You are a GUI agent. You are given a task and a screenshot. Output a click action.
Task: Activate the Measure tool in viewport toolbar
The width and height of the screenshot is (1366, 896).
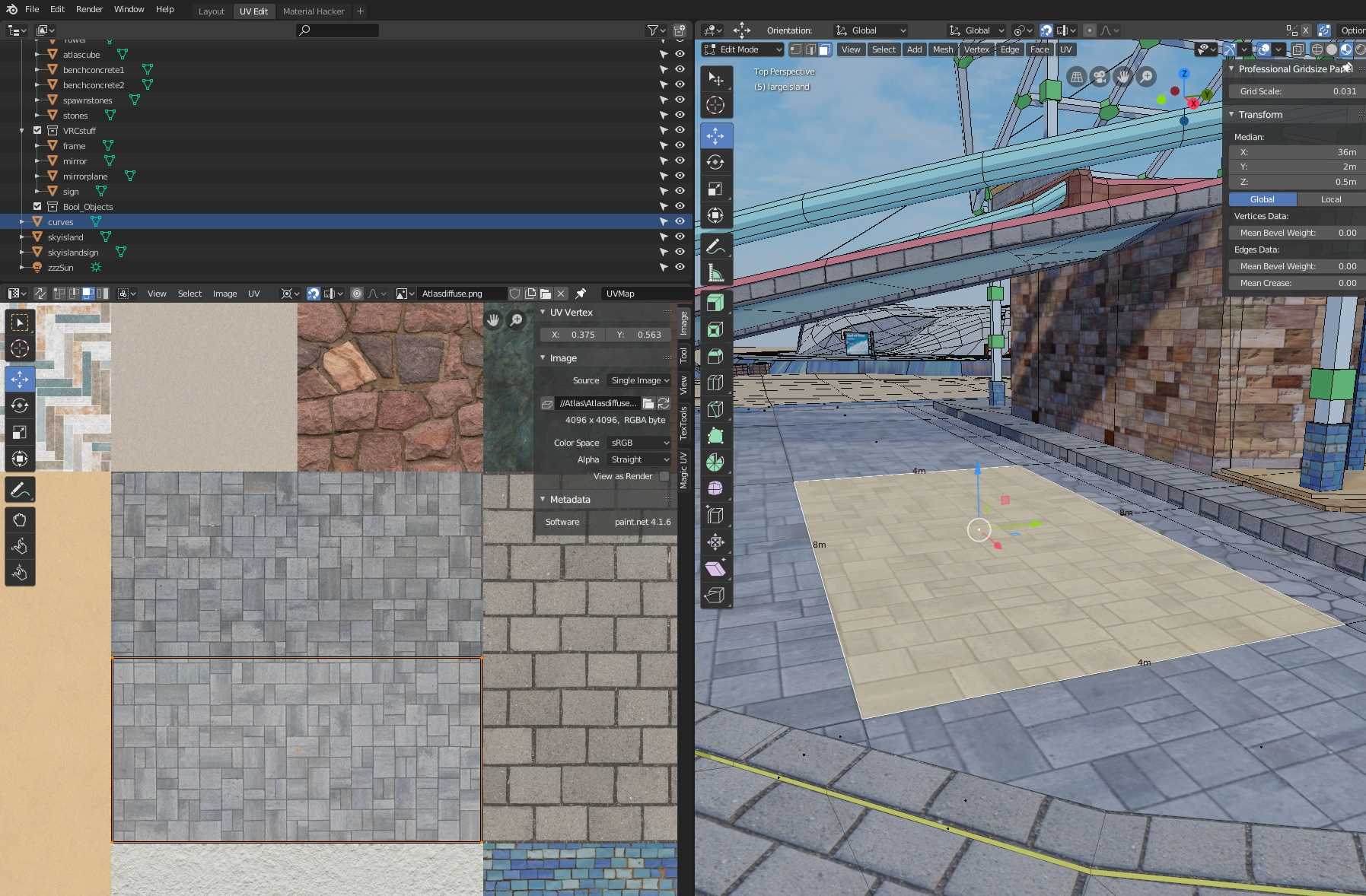pos(715,272)
